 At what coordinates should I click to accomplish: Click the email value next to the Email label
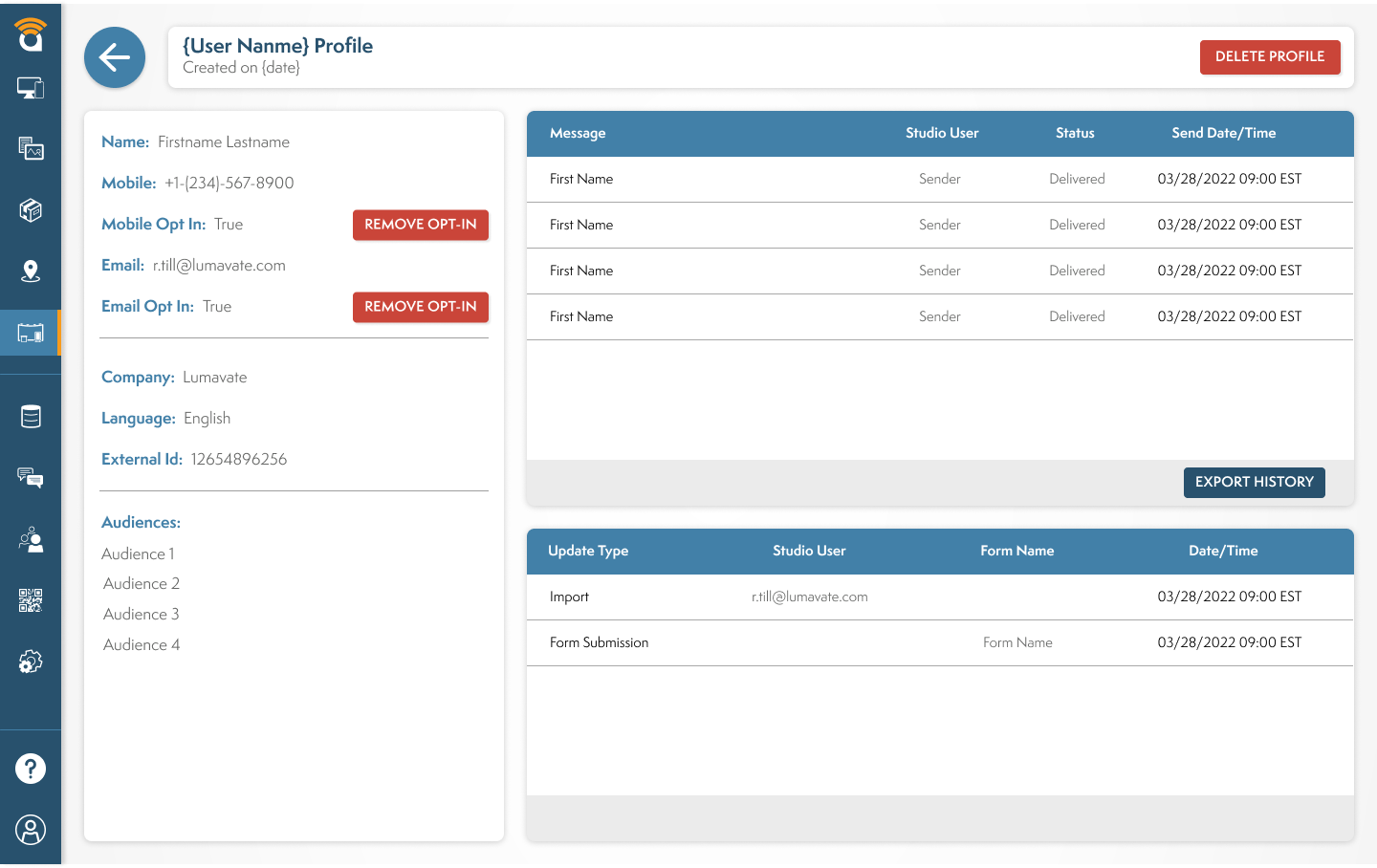[219, 265]
